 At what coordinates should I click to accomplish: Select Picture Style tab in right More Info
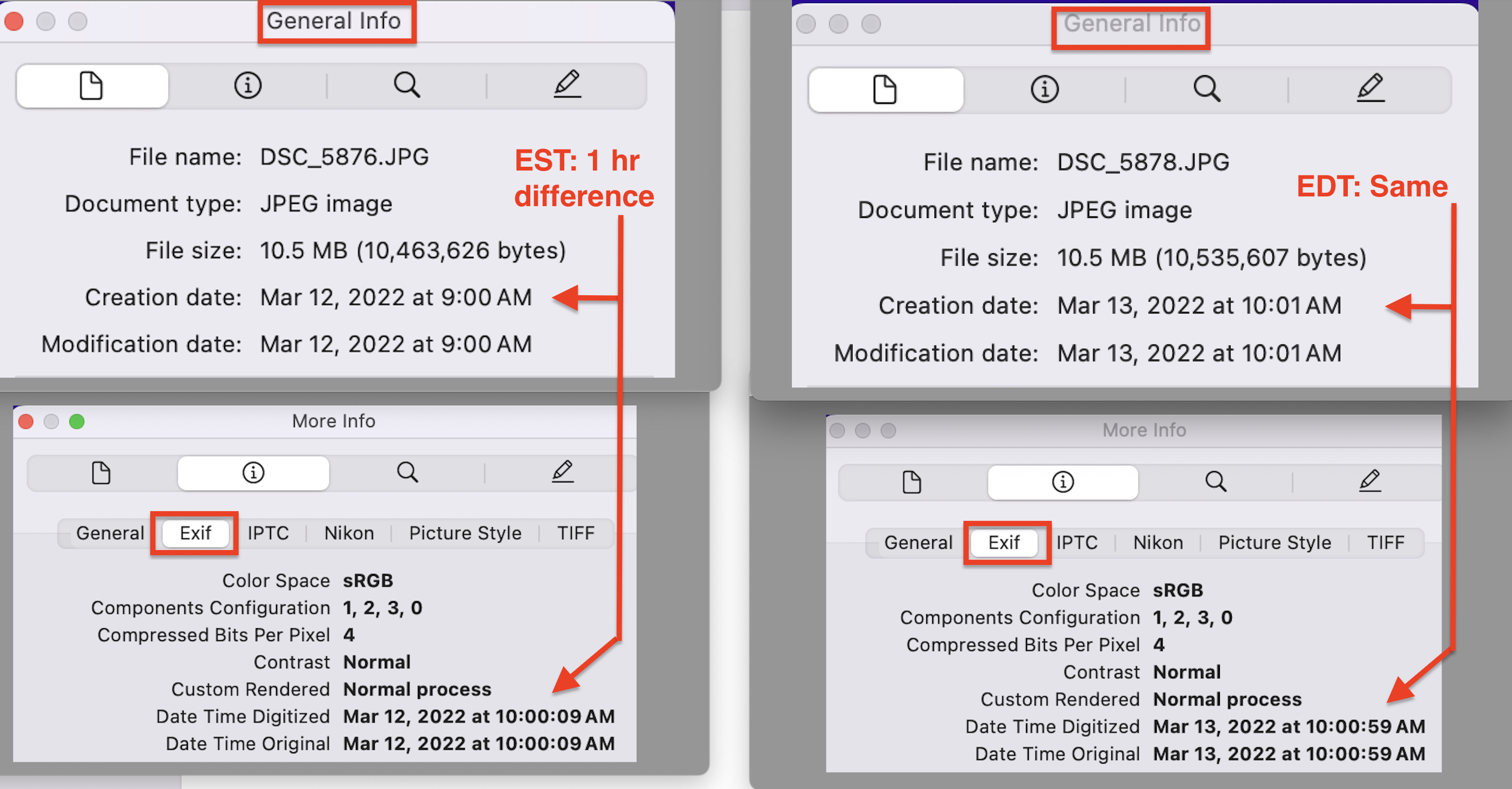click(1274, 542)
